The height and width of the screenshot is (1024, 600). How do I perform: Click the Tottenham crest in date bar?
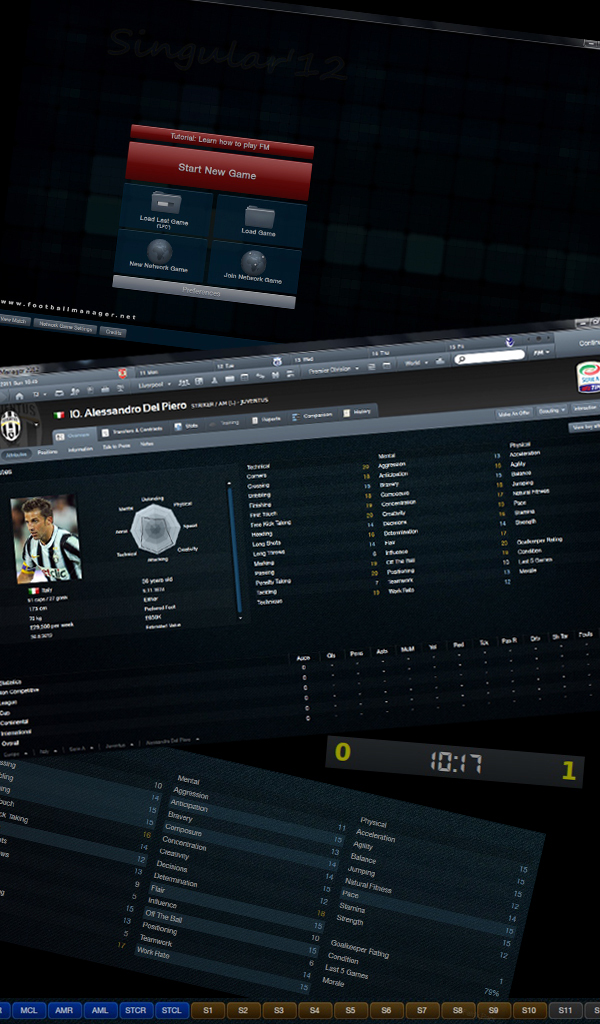pos(510,342)
